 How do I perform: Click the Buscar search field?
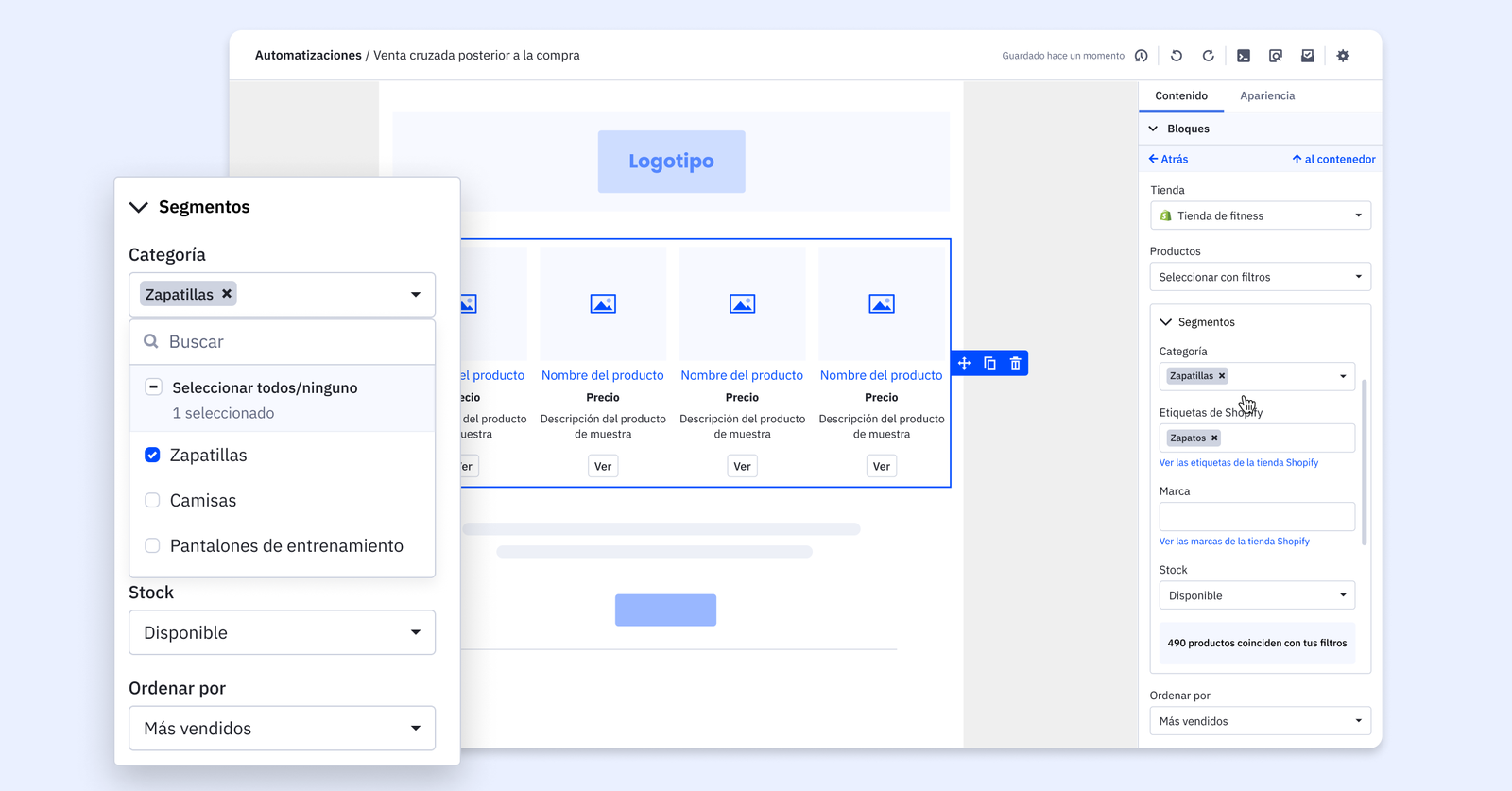click(x=293, y=342)
